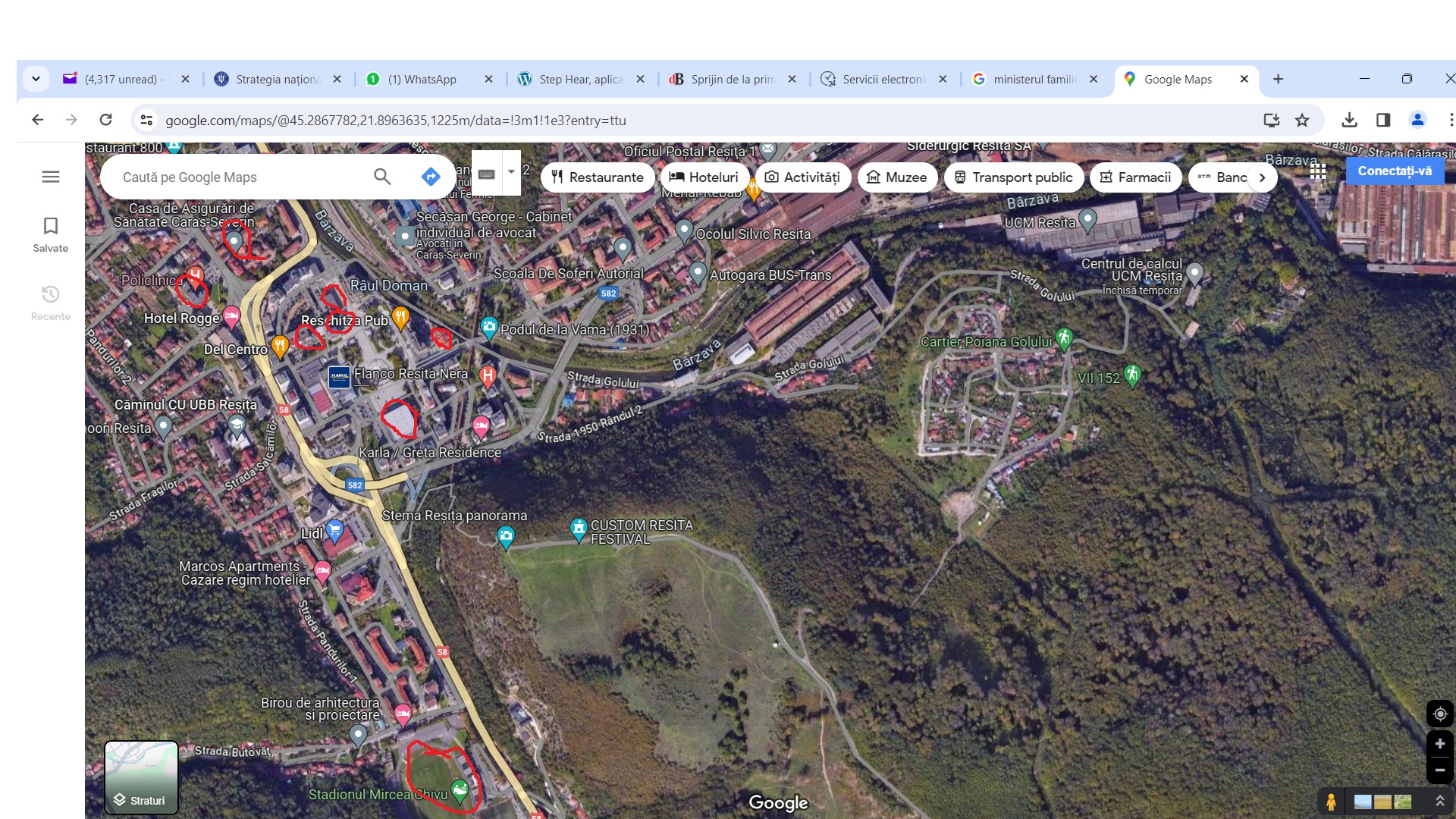Viewport: 1456px width, 819px height.
Task: Open the Google Maps hamburger menu
Action: pos(51,177)
